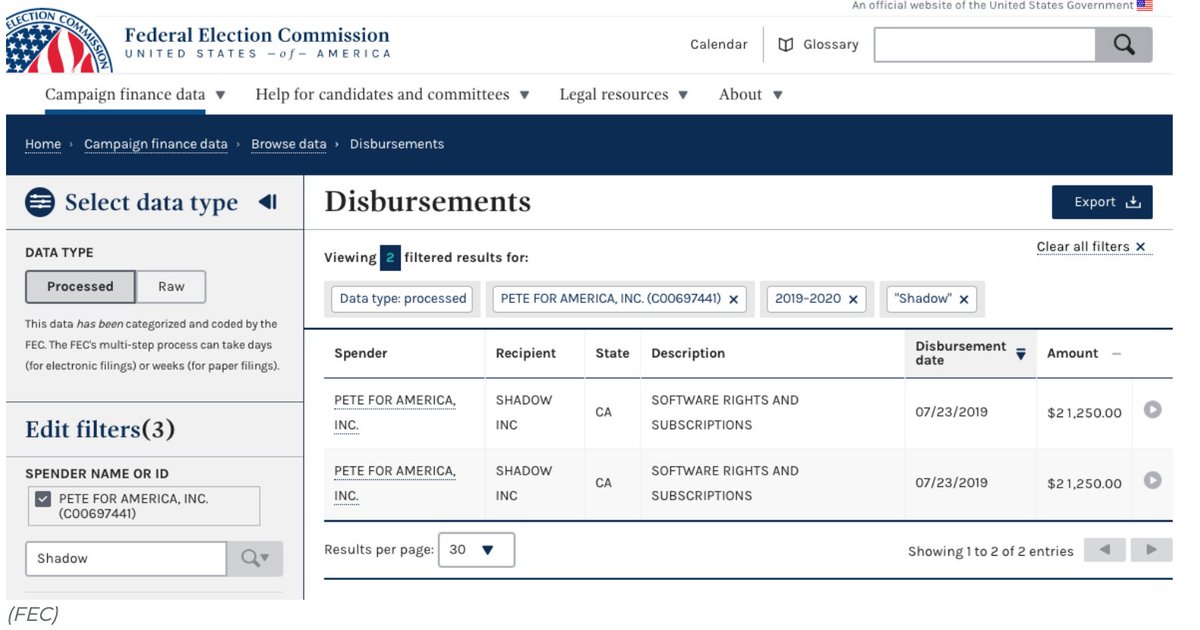Click the search magnifier button in header
The width and height of the screenshot is (1200, 630).
tap(1124, 45)
